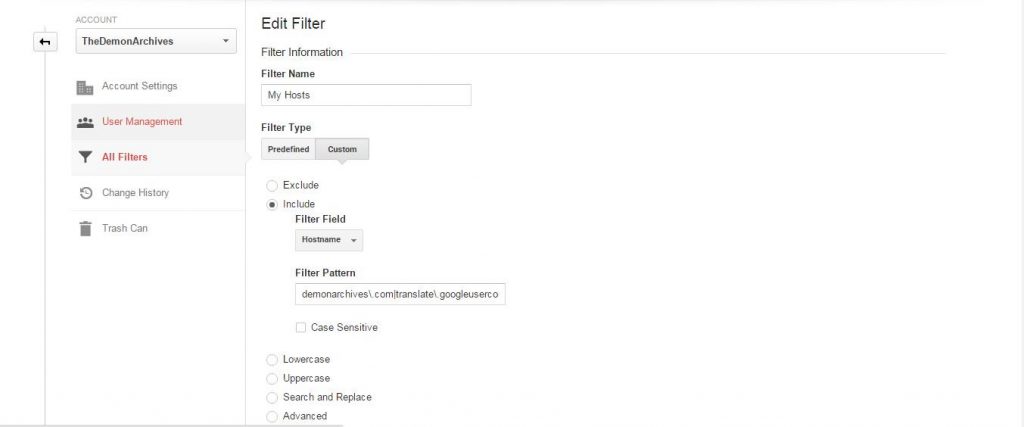
Task: Select the Include radio button
Action: (272, 204)
